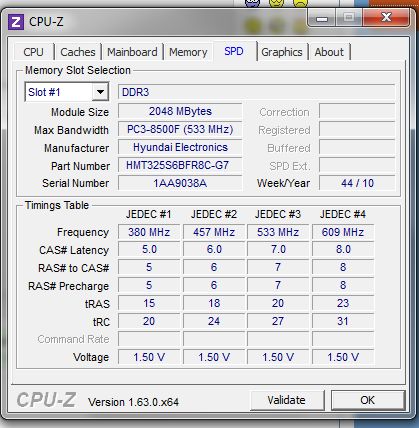Click tRC value 31
The height and width of the screenshot is (428, 419).
343,321
